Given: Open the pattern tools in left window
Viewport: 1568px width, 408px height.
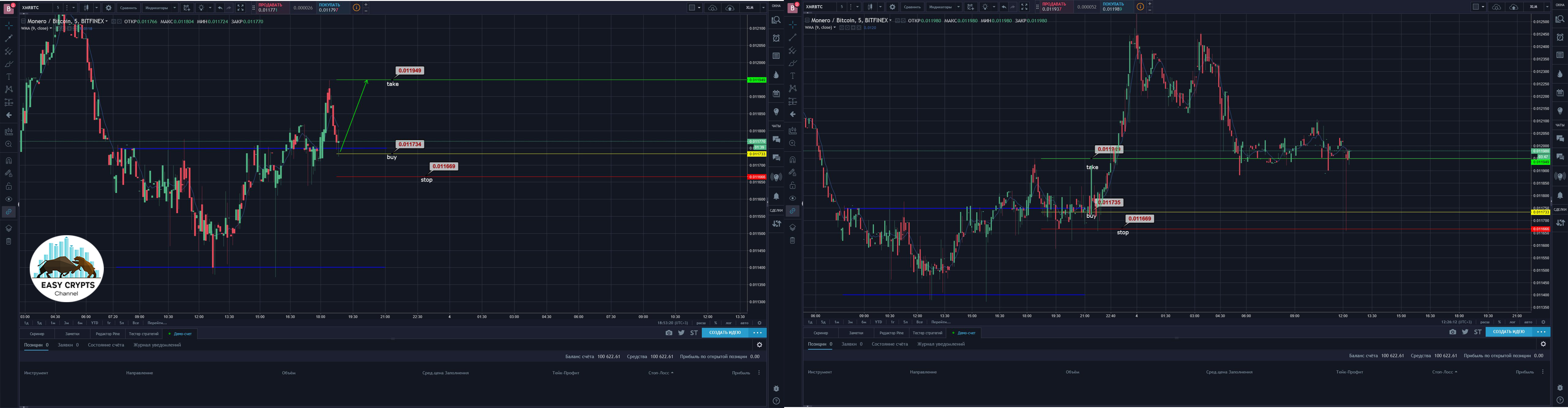Looking at the screenshot, I should (x=9, y=89).
